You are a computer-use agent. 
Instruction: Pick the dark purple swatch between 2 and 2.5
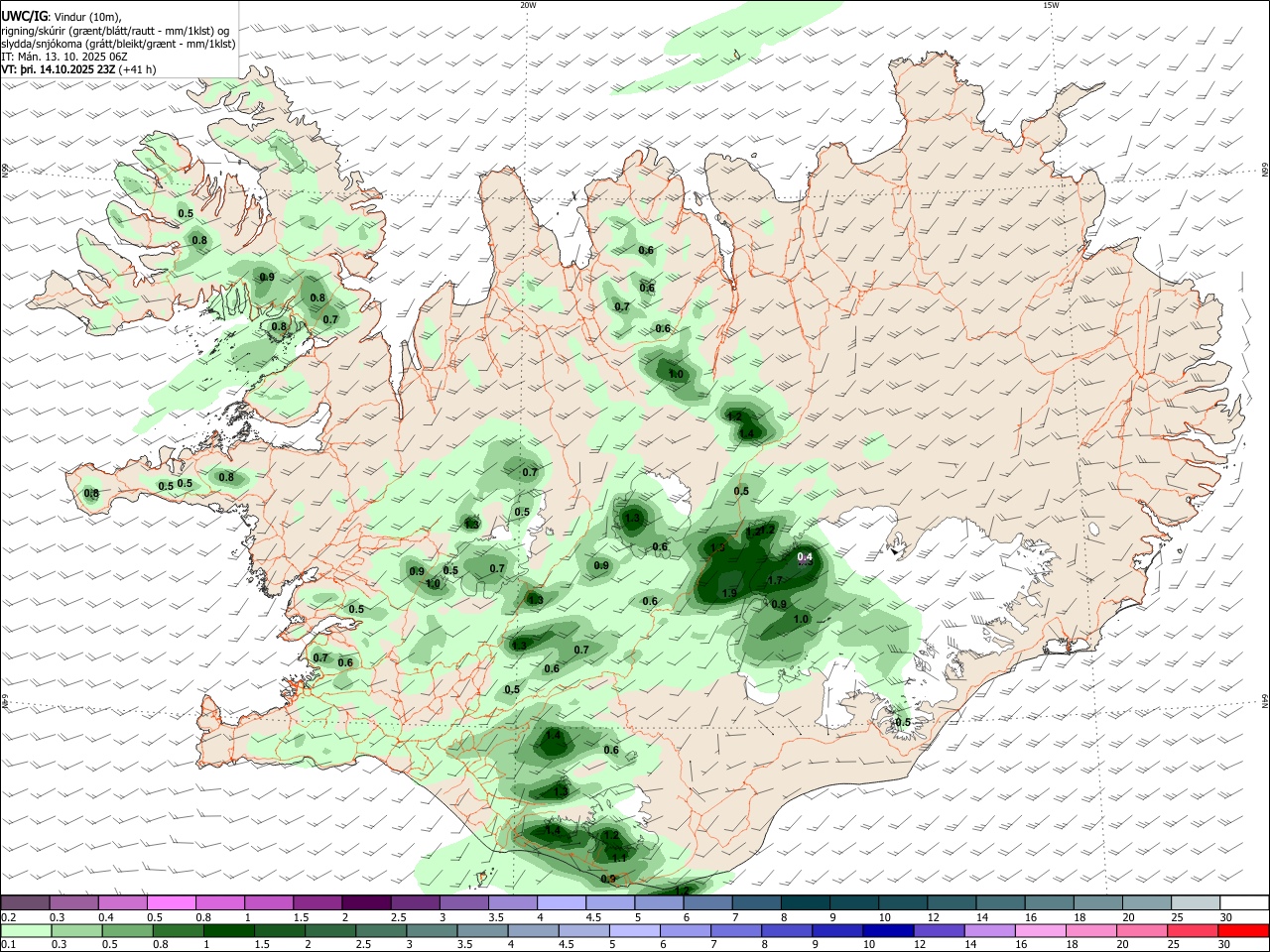[365, 902]
